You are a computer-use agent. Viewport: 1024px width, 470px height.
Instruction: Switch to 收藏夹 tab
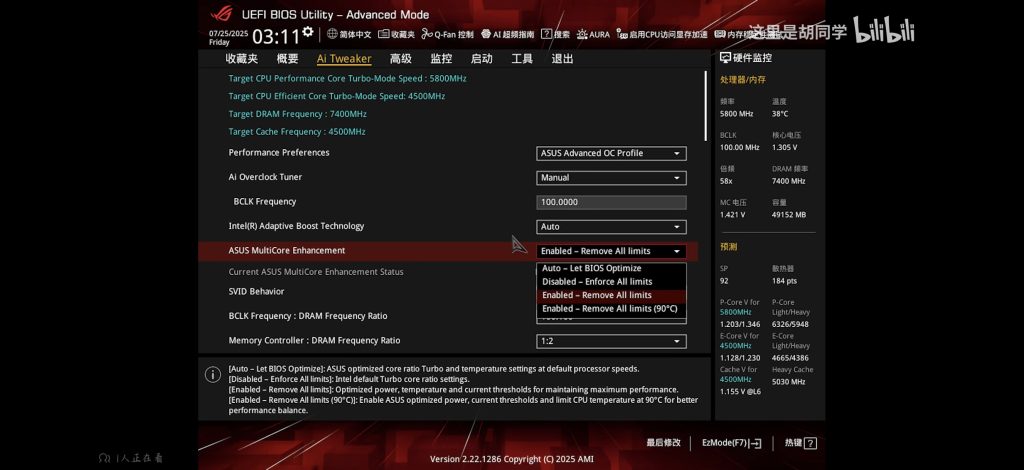[242, 59]
